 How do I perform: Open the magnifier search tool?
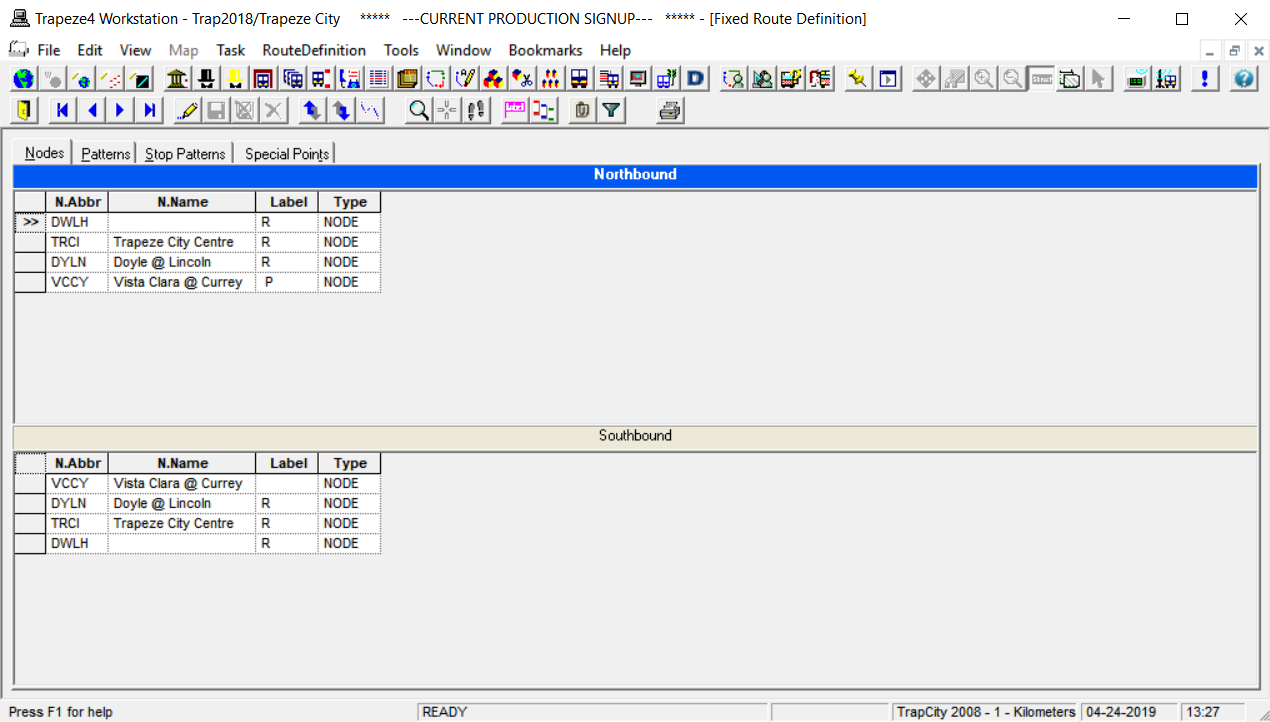click(x=419, y=110)
